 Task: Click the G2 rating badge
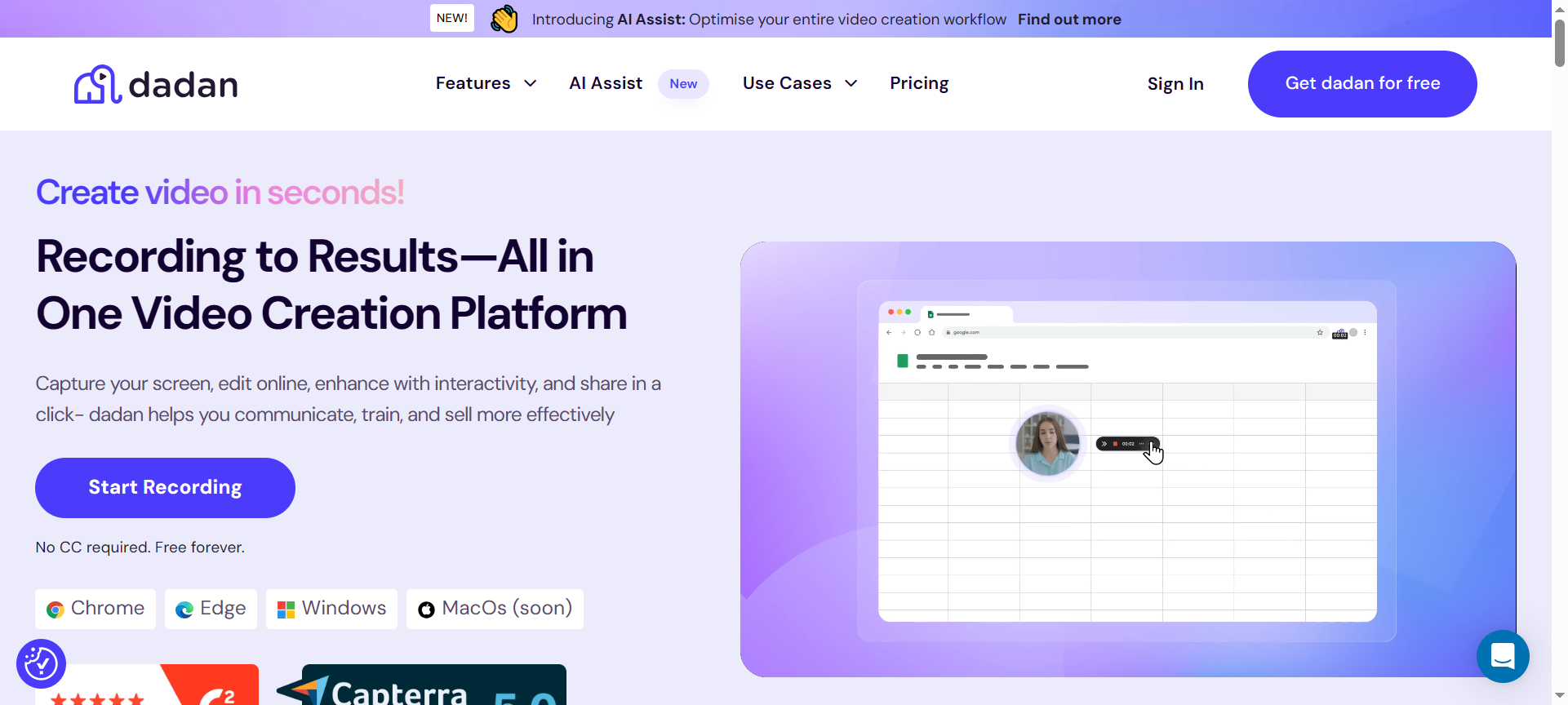[x=147, y=685]
